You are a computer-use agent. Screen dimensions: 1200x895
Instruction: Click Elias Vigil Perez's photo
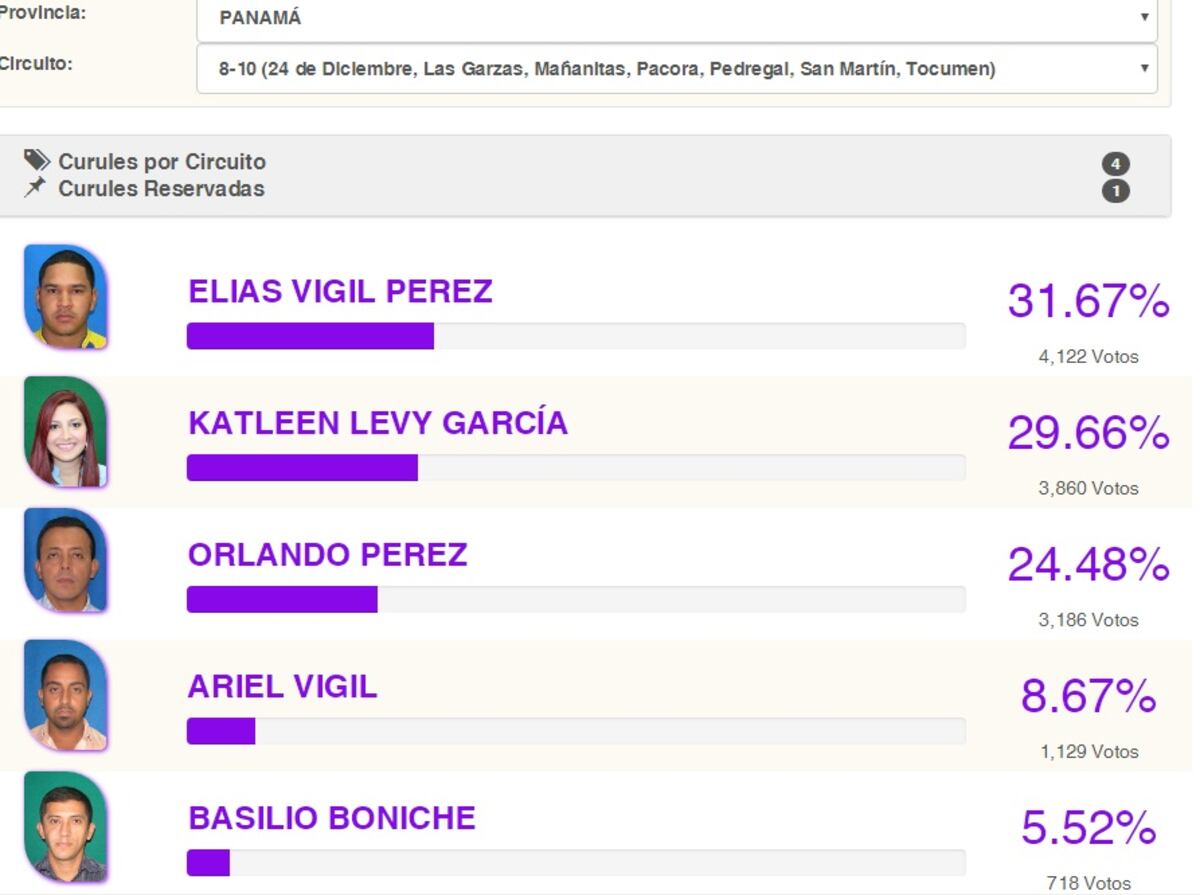pyautogui.click(x=66, y=297)
